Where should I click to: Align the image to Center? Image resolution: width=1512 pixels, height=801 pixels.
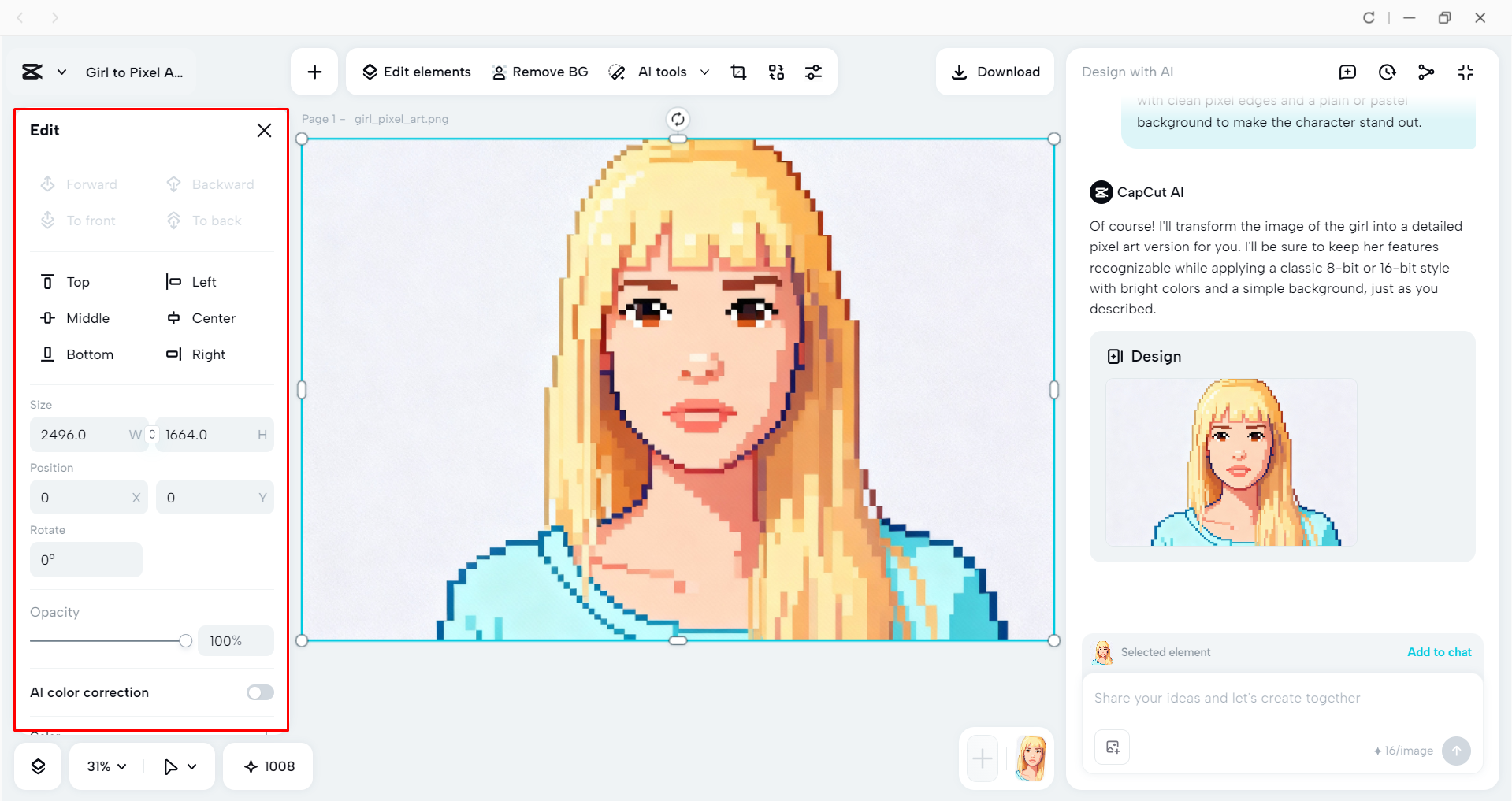201,318
